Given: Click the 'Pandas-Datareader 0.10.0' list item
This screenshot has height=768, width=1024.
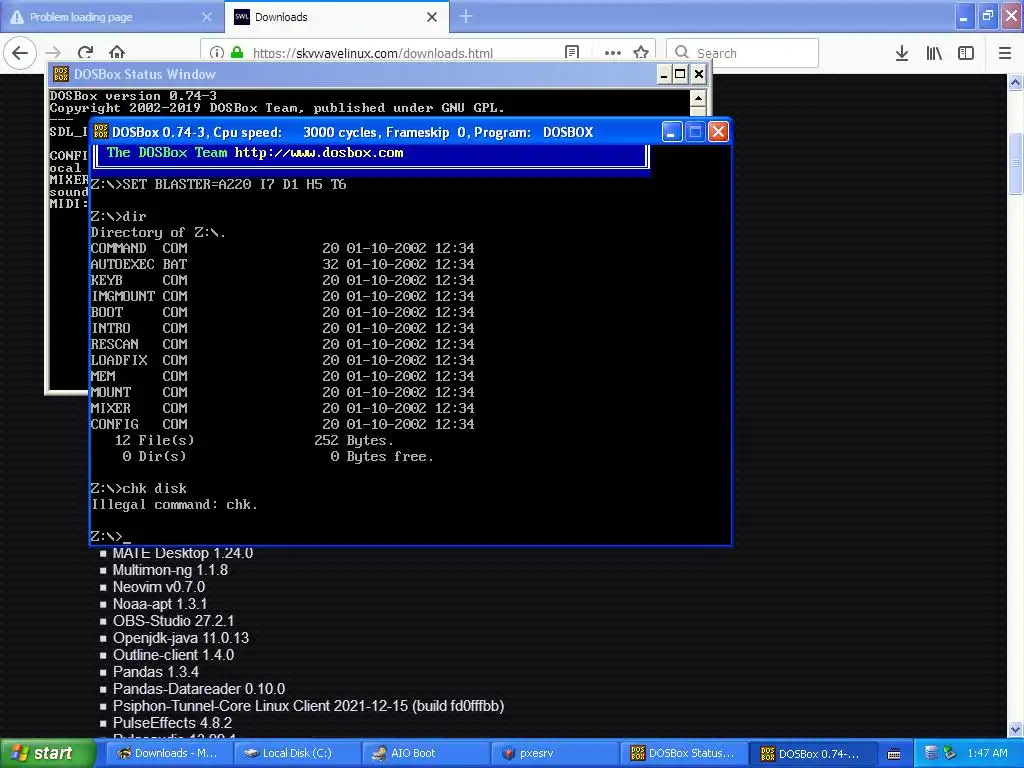Looking at the screenshot, I should pyautogui.click(x=199, y=689).
